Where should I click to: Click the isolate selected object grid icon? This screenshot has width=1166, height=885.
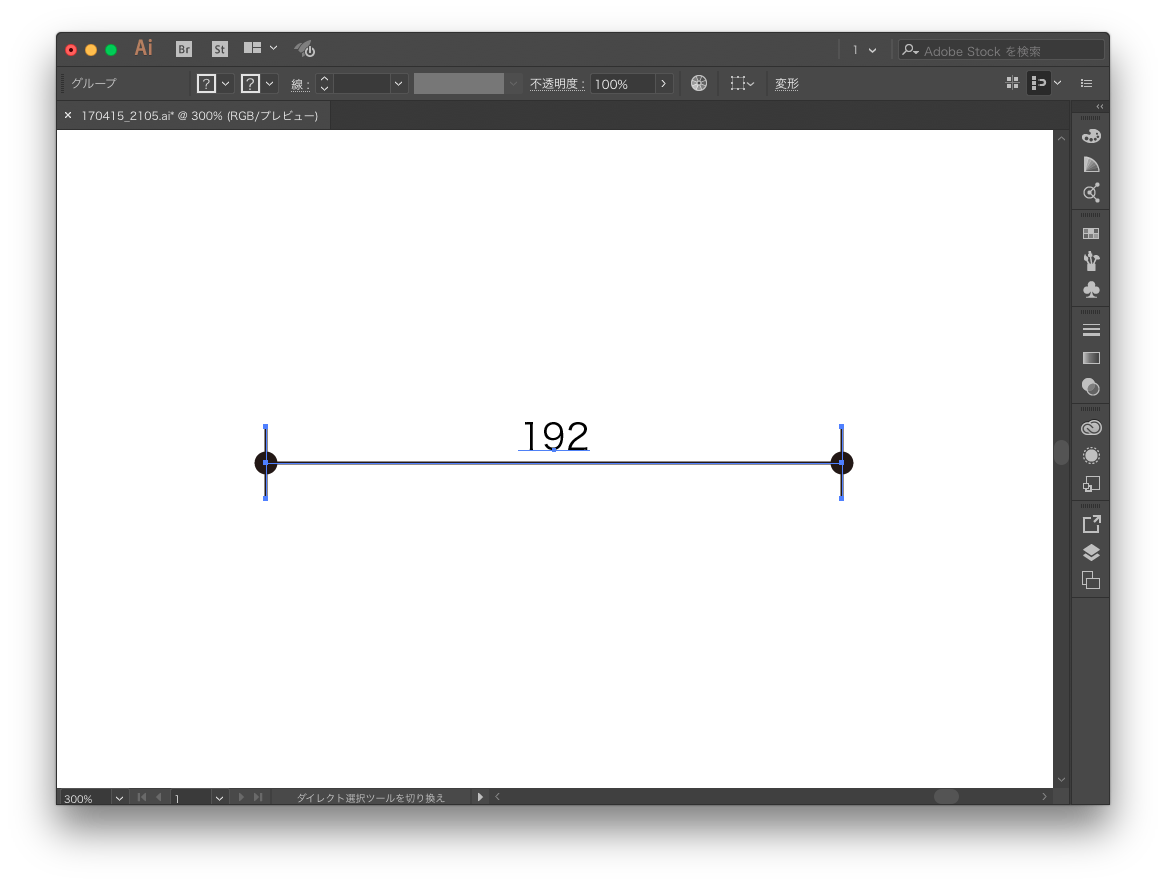tap(1012, 83)
